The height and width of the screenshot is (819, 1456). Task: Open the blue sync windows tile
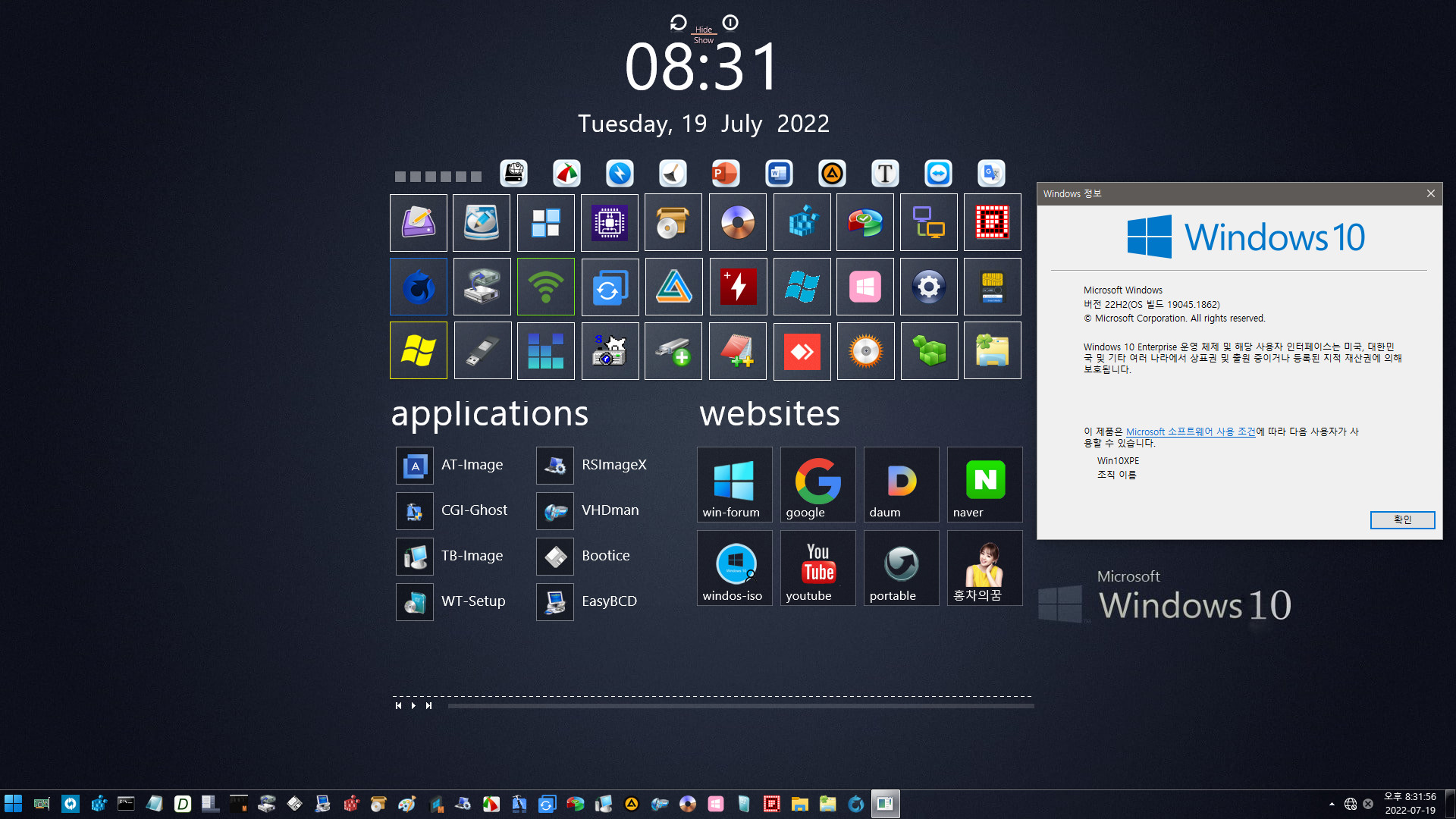click(x=610, y=287)
